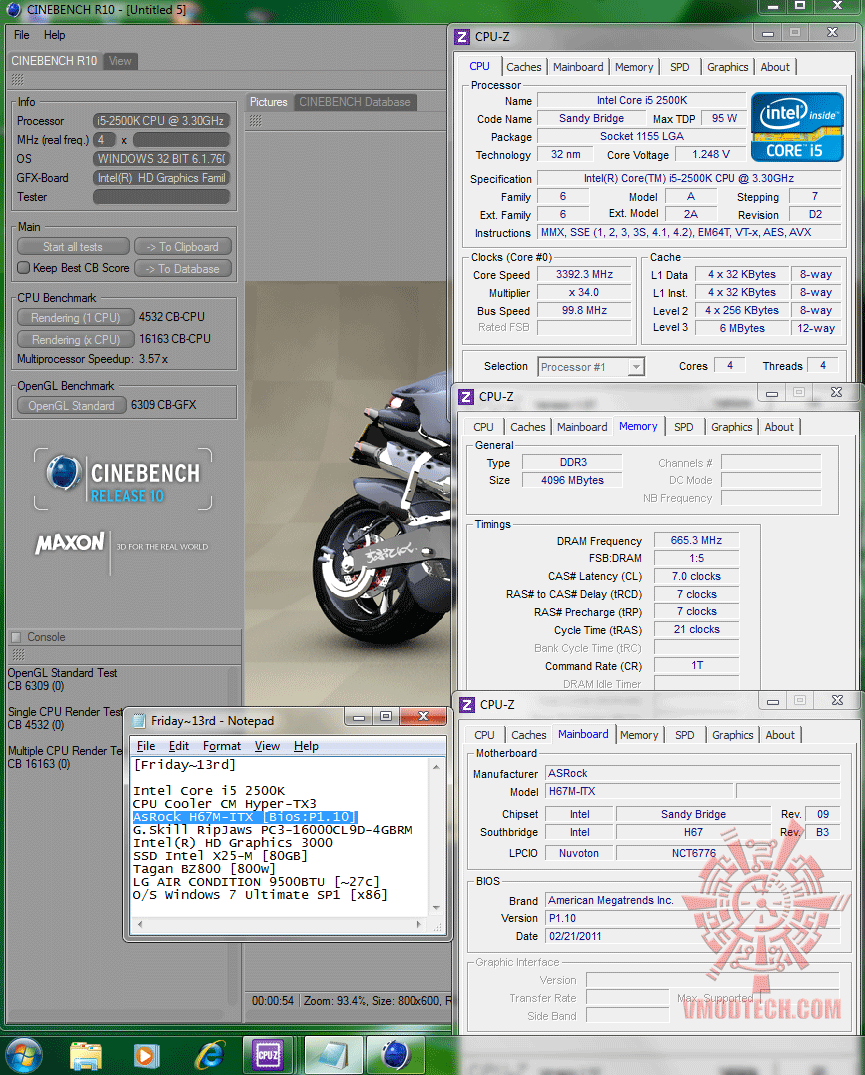Screen dimensions: 865x1075
Task: Open Graphics tab in Mainboard CPU-Z window
Action: pyautogui.click(x=733, y=735)
